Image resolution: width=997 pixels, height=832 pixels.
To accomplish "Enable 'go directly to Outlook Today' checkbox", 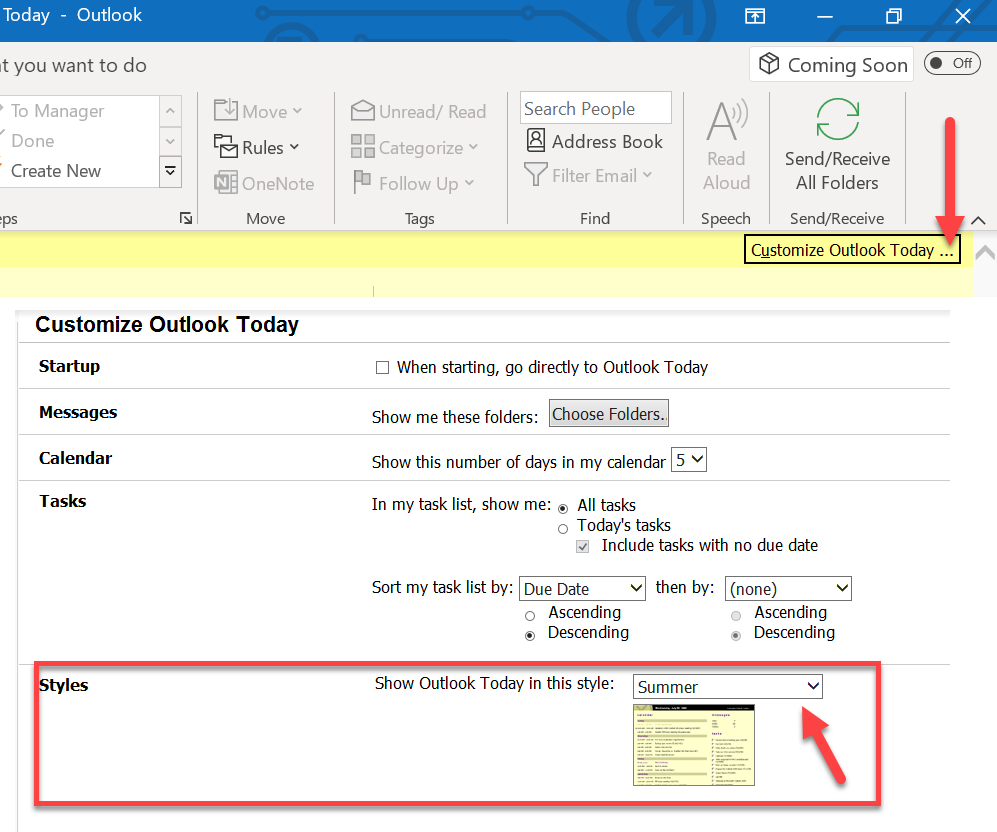I will point(382,367).
